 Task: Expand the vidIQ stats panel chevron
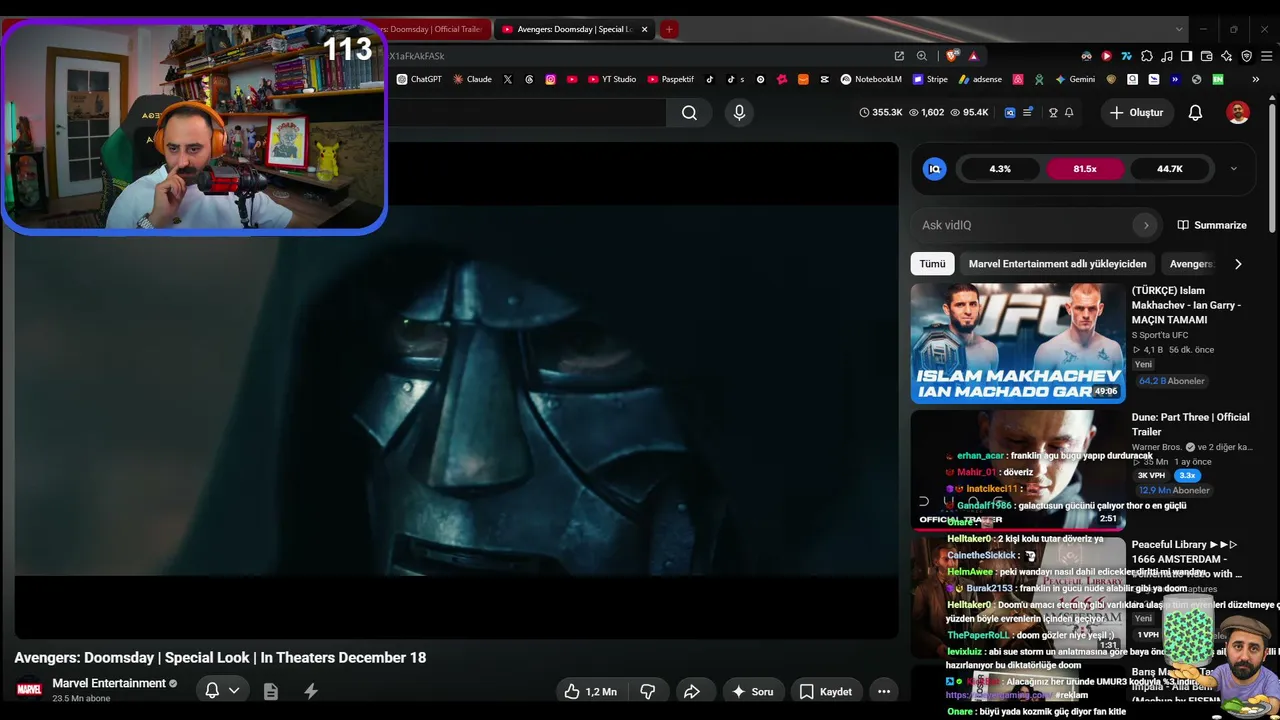click(1233, 169)
